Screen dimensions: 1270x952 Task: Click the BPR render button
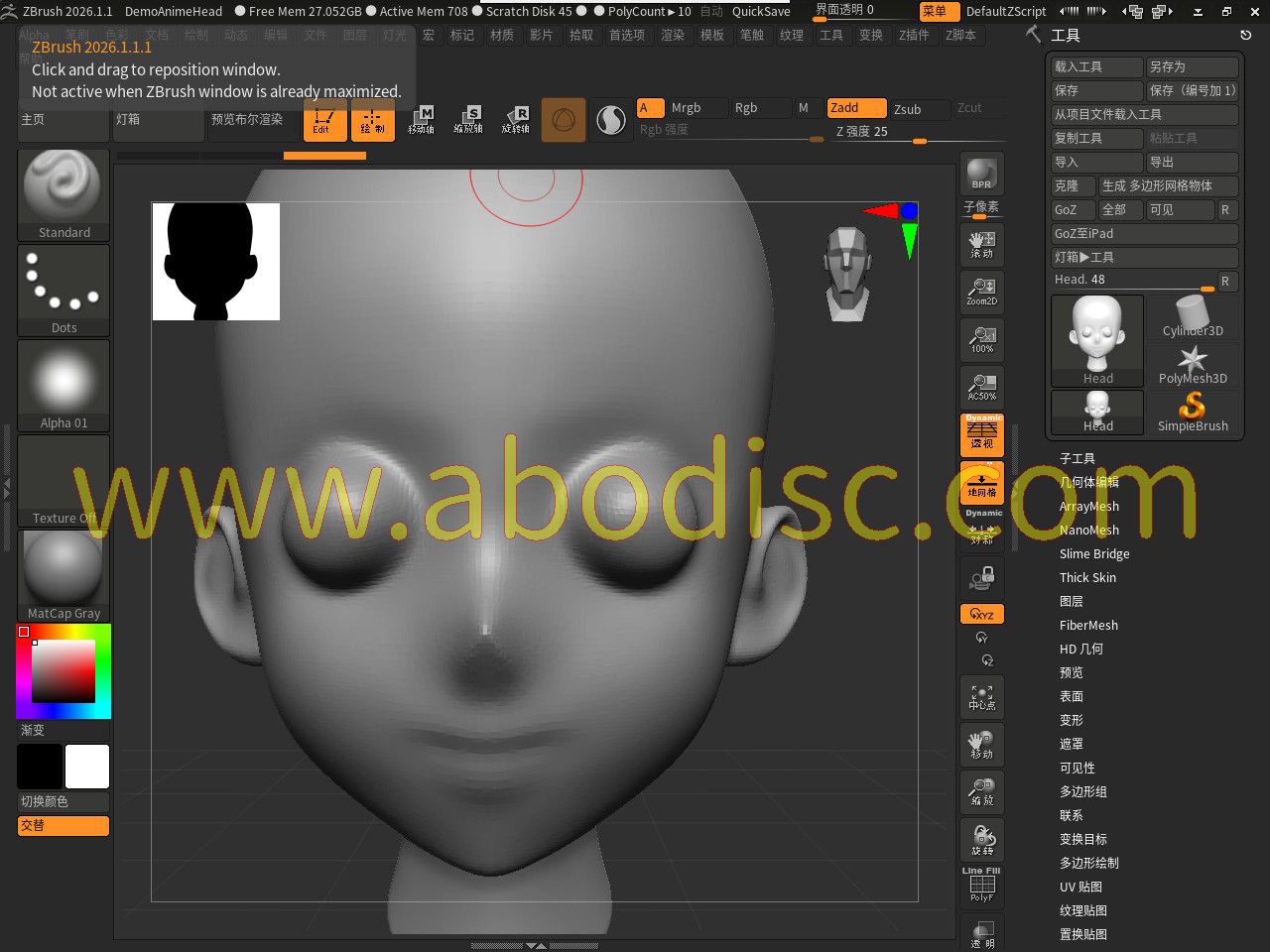pyautogui.click(x=981, y=175)
